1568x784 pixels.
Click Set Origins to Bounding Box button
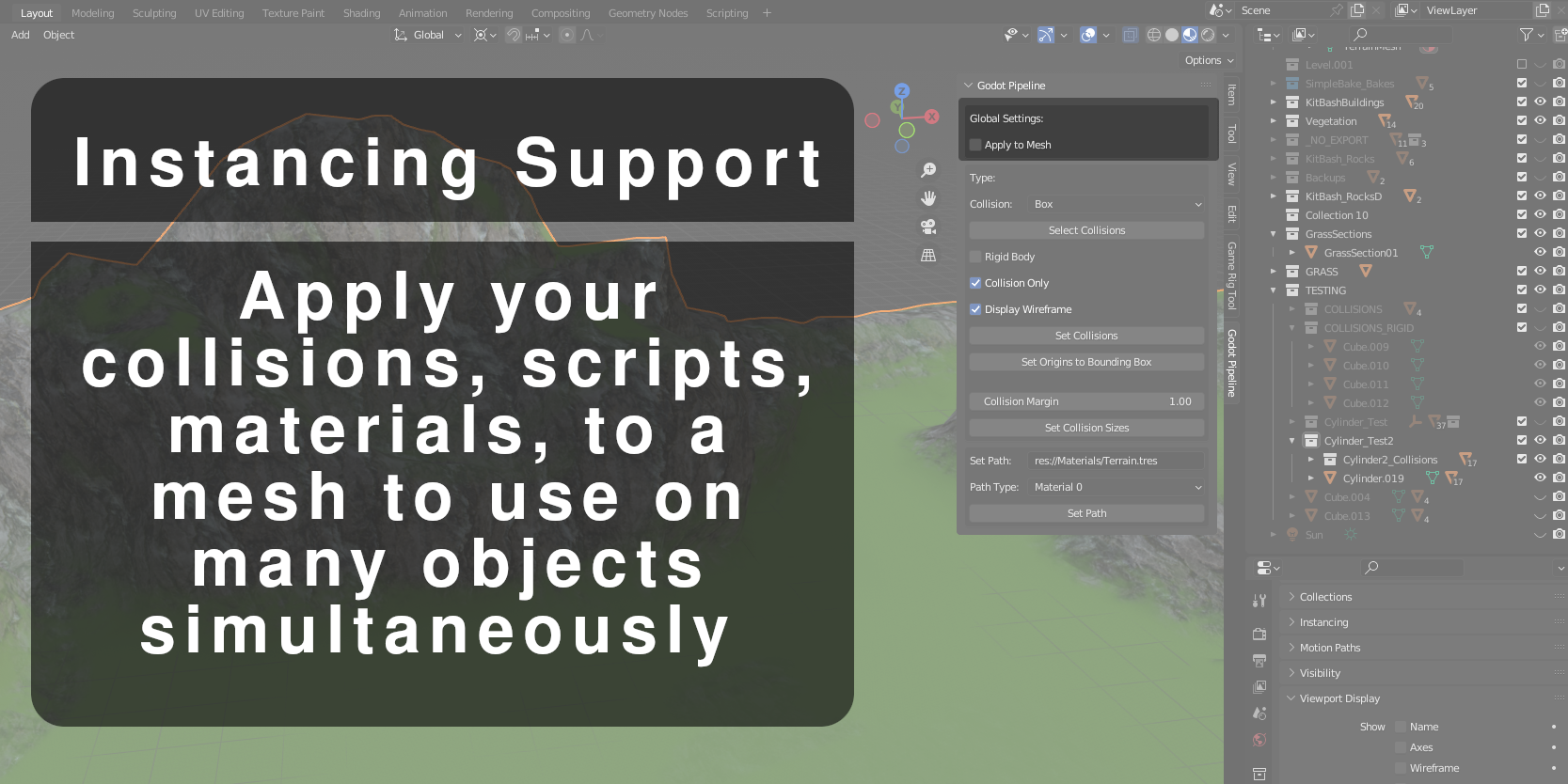(1086, 362)
